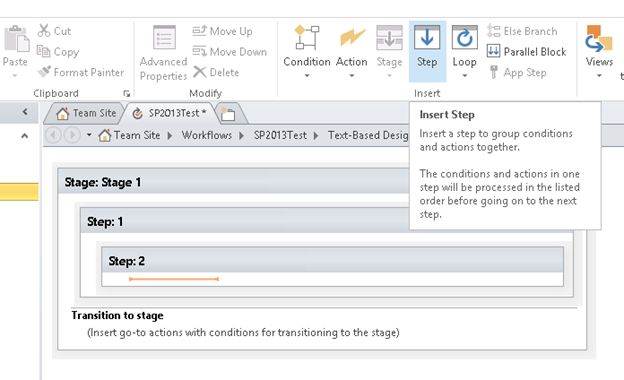This screenshot has height=380, width=624.
Task: Open the Paste dropdown arrow
Action: pyautogui.click(x=15, y=76)
